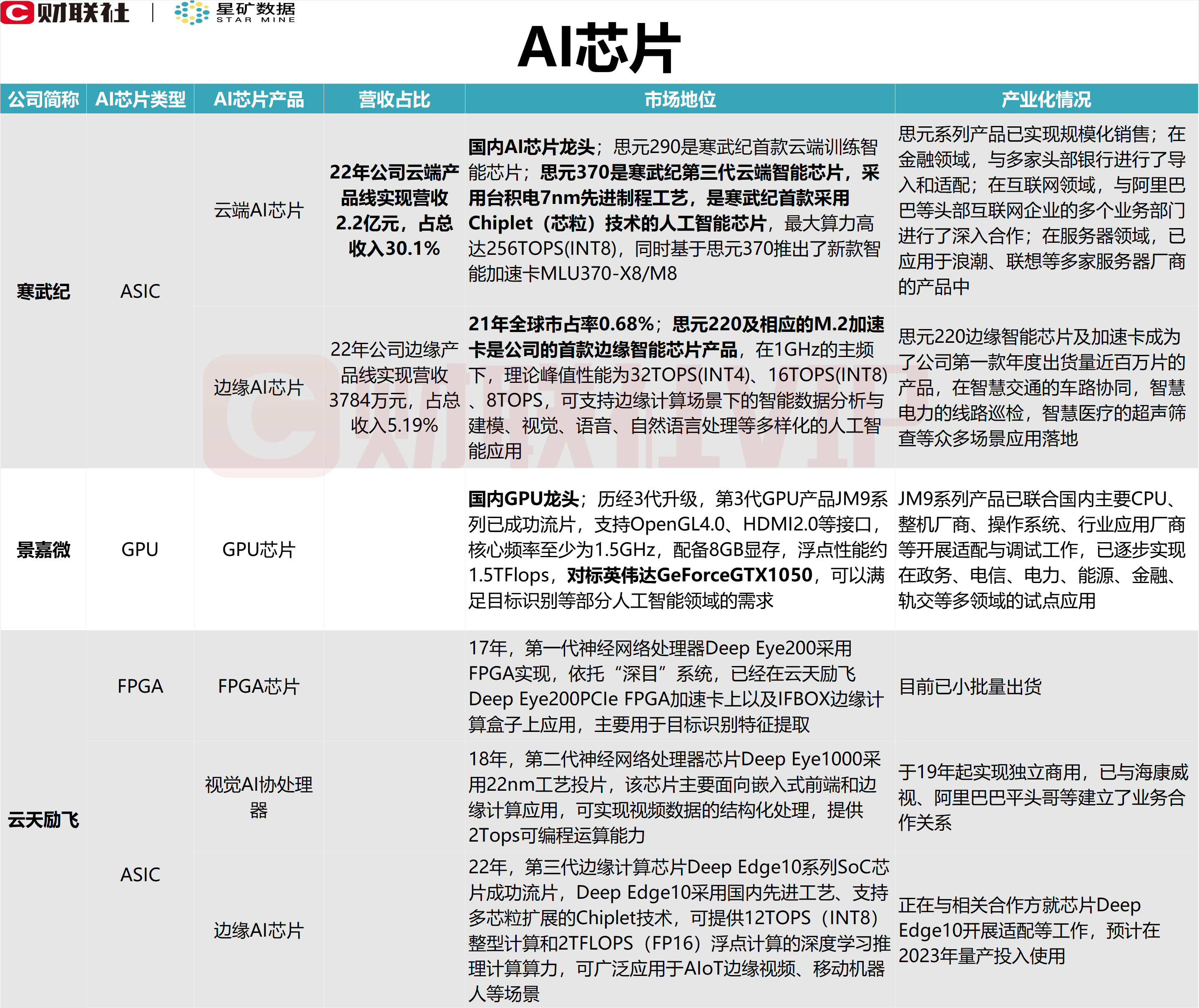The height and width of the screenshot is (1008, 1199).
Task: Click the cell describing Deep Eye1000 chip
Action: pos(680,797)
